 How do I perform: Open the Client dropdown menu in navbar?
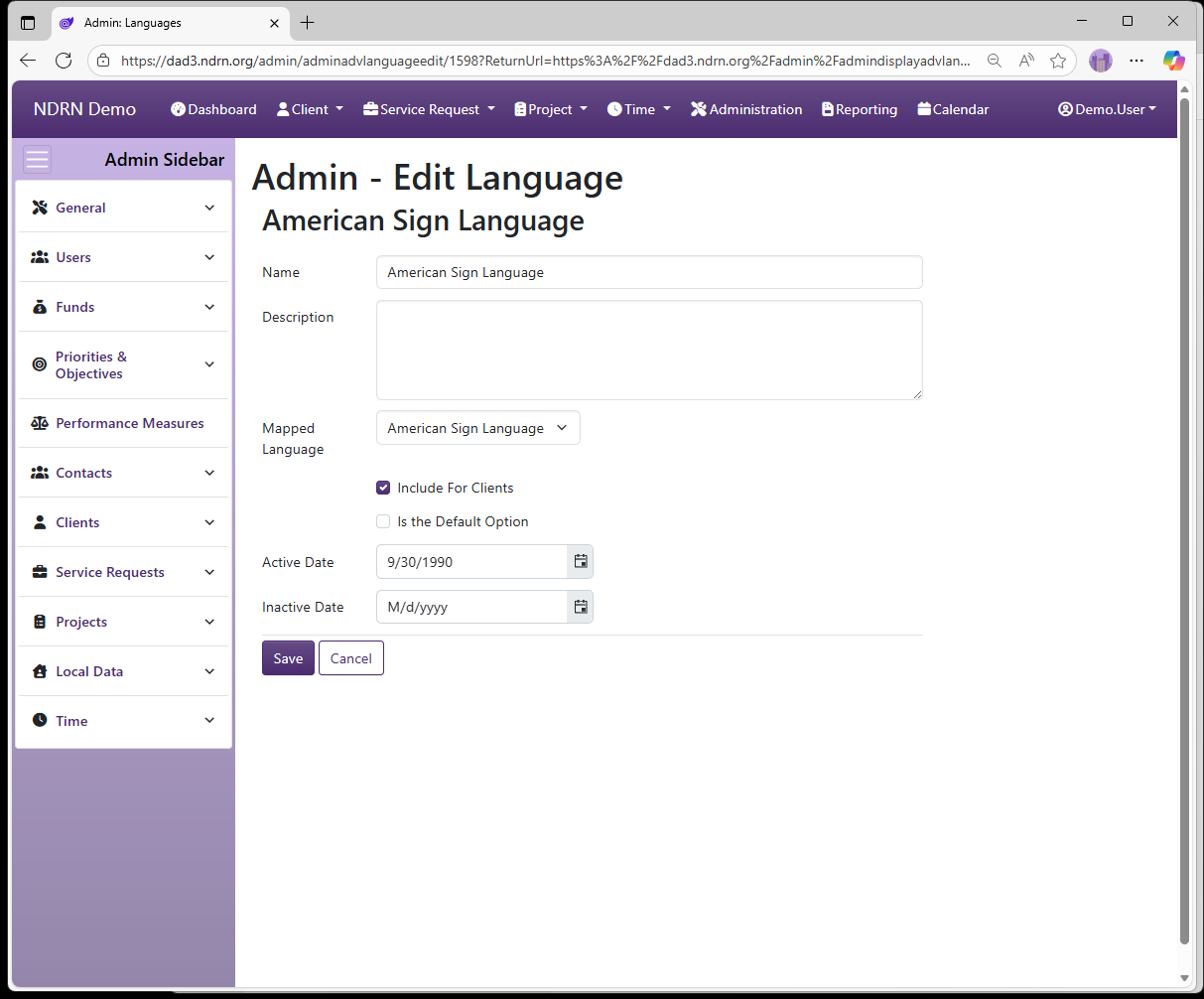pyautogui.click(x=311, y=109)
